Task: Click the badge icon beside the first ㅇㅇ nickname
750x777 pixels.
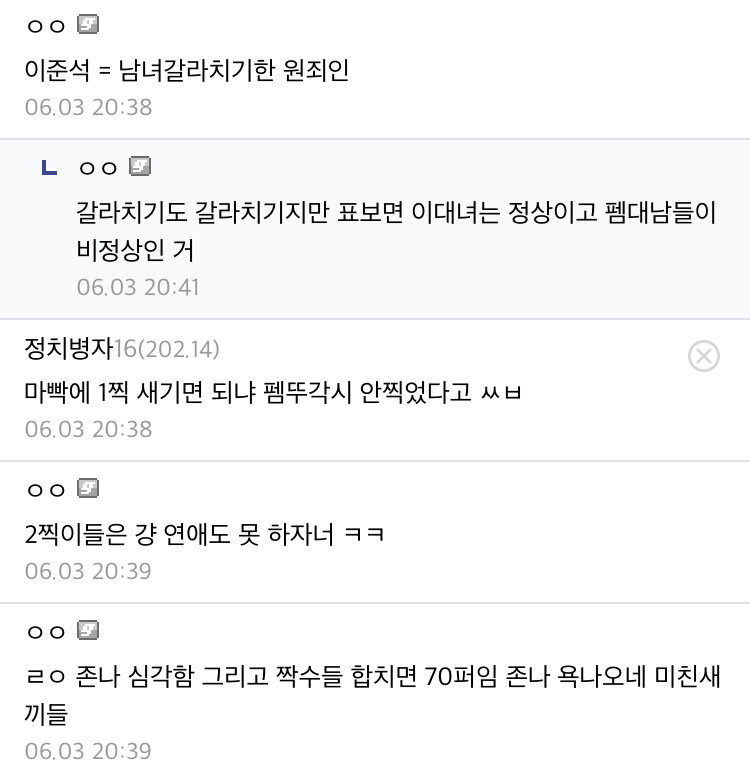Action: click(x=88, y=24)
